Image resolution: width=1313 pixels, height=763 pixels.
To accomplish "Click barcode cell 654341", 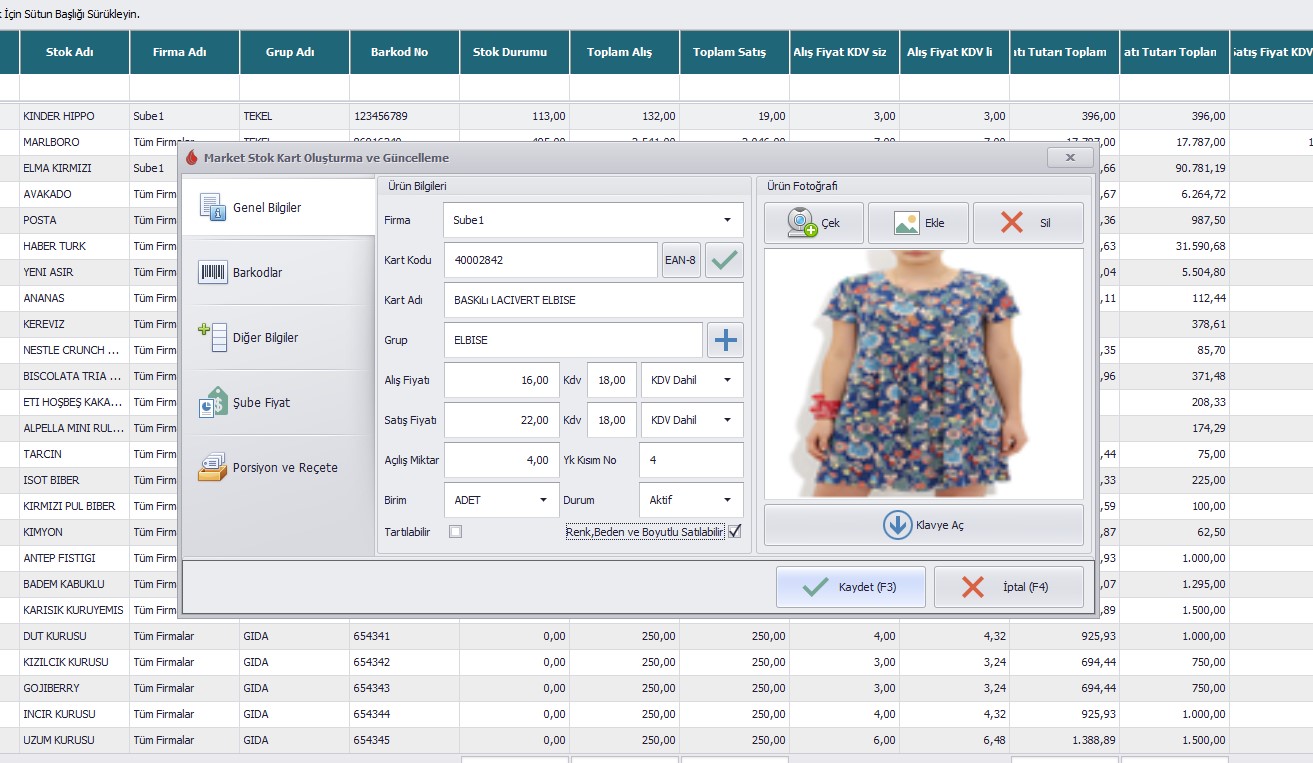I will pyautogui.click(x=404, y=636).
